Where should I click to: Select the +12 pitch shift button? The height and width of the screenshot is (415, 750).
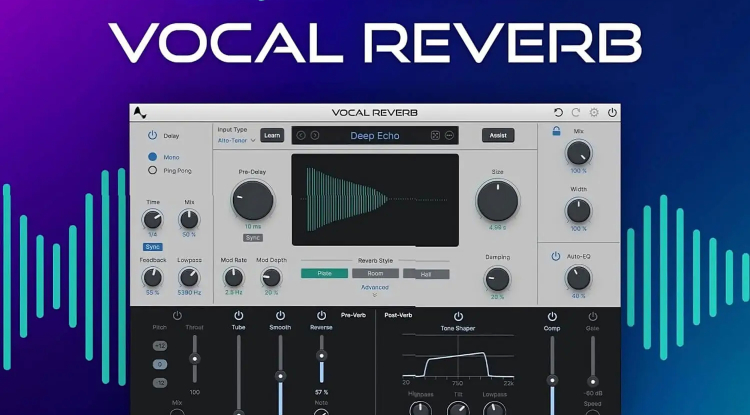tap(160, 346)
